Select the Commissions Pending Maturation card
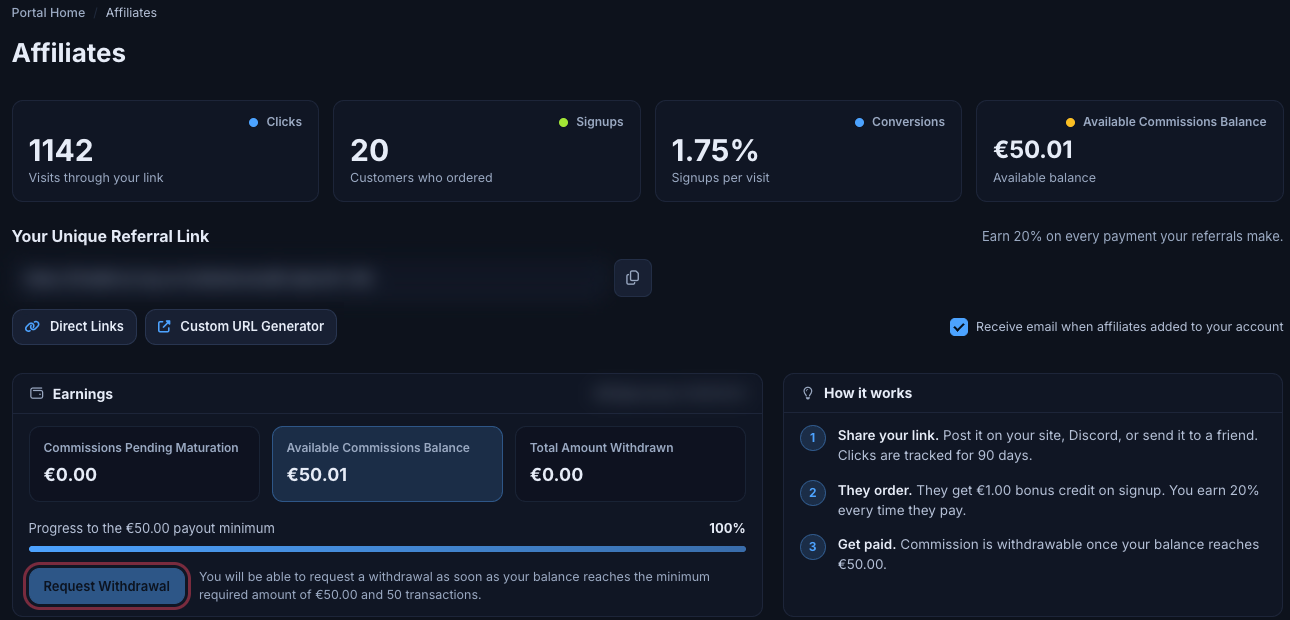1290x620 pixels. coord(144,464)
